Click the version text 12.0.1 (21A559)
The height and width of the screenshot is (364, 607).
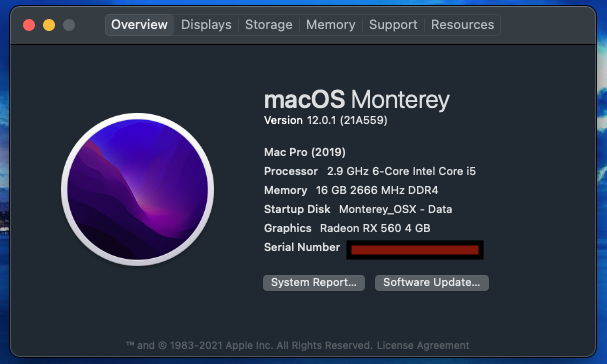347,120
